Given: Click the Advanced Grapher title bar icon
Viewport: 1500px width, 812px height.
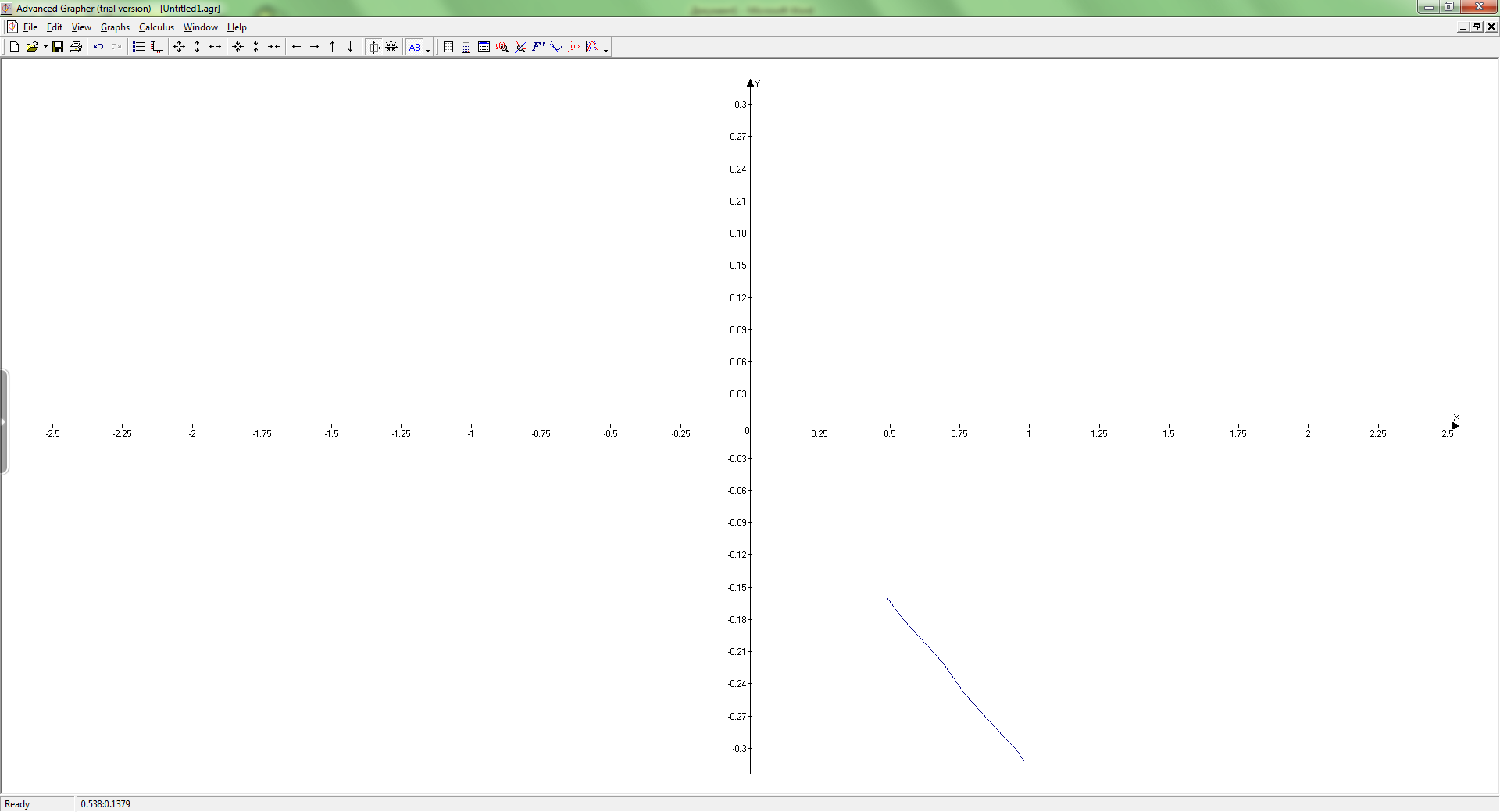Looking at the screenshot, I should tap(7, 9).
